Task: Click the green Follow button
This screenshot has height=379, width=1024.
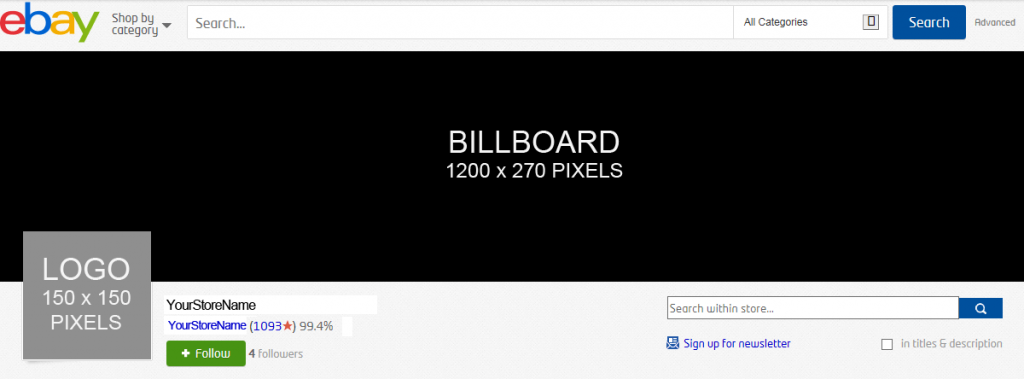Action: tap(206, 354)
